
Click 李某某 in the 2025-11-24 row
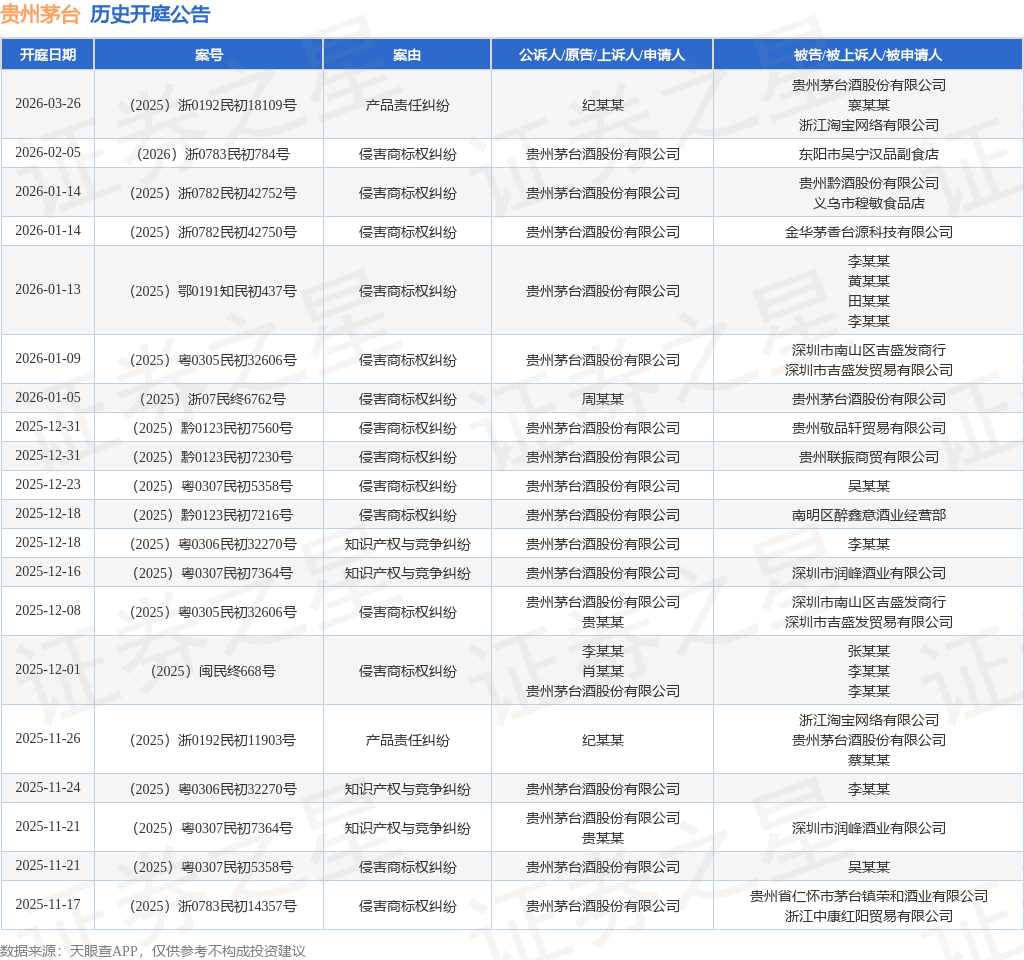click(x=868, y=790)
